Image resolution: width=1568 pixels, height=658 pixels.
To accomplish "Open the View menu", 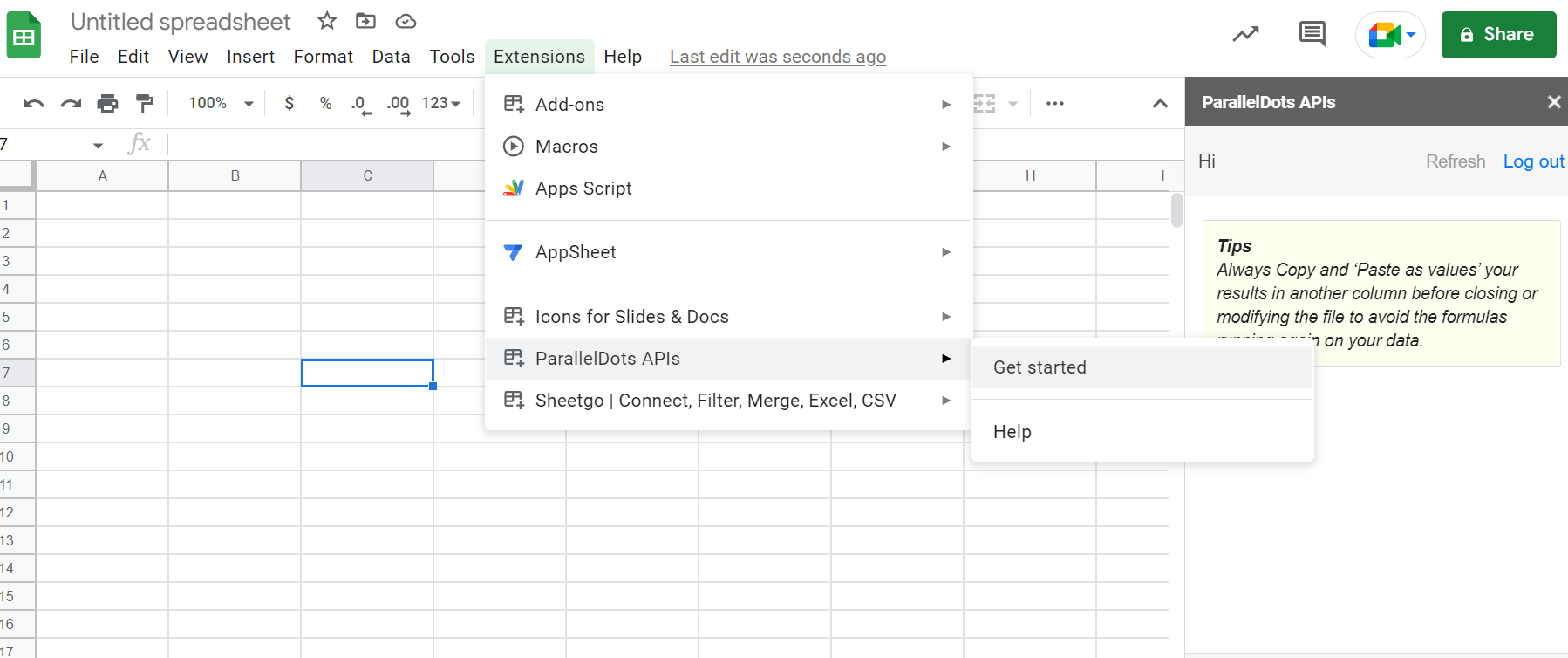I will click(187, 57).
